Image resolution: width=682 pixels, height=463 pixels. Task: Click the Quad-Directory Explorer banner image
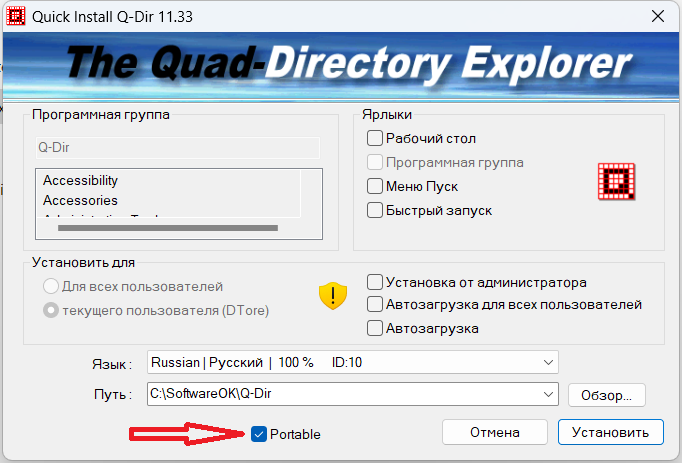point(341,67)
